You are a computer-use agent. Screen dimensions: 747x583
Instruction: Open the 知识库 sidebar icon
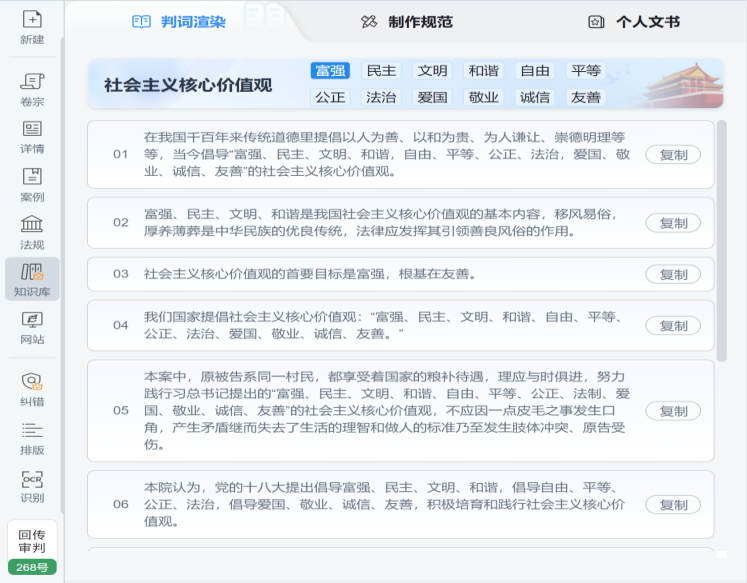pos(32,279)
